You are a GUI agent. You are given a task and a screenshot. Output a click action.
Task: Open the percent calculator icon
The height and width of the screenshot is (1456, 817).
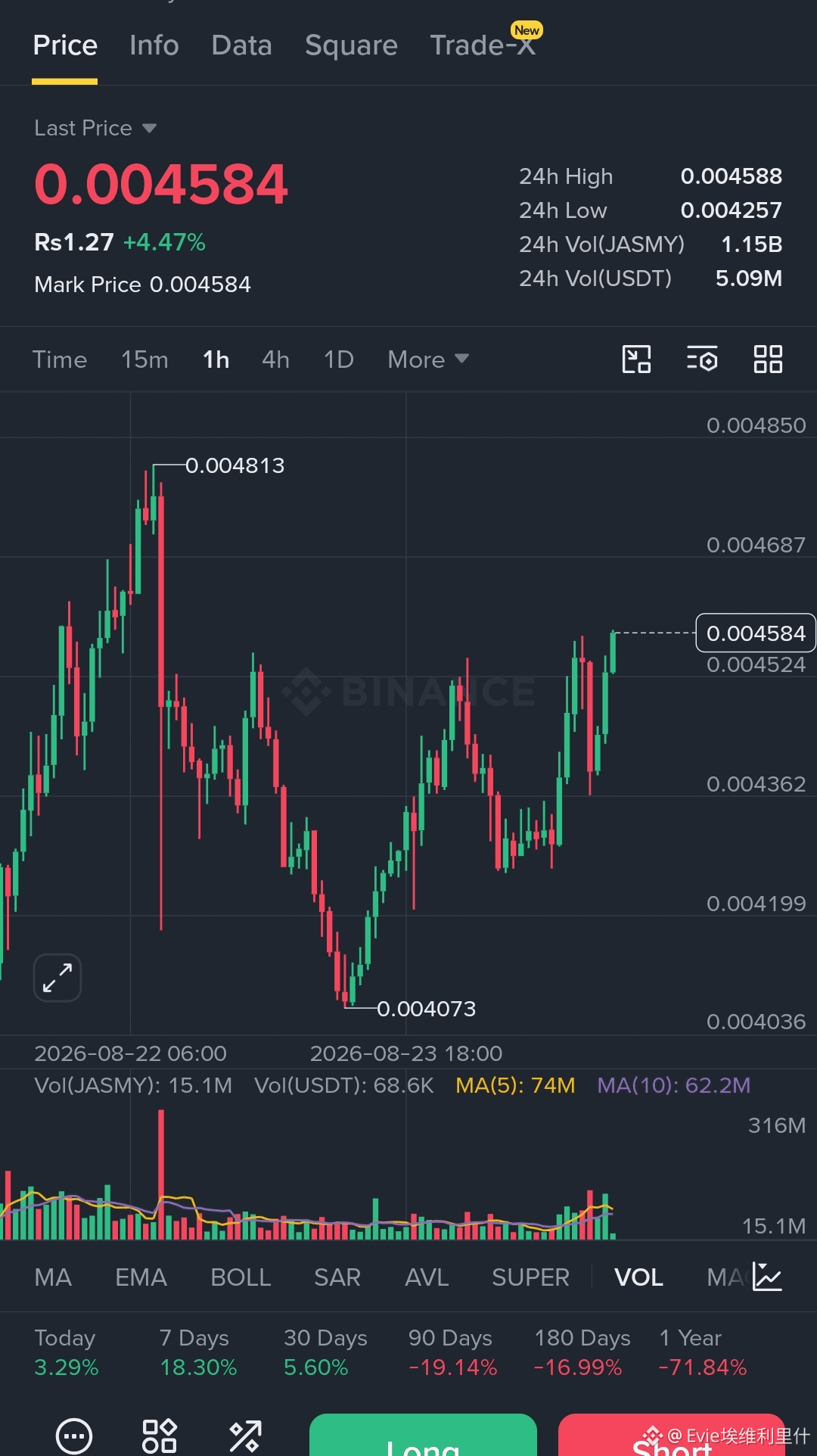click(245, 1436)
